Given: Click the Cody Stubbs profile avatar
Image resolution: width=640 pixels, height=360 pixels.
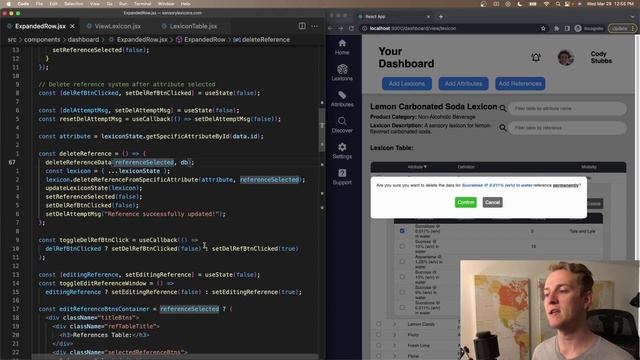Looking at the screenshot, I should 566,58.
